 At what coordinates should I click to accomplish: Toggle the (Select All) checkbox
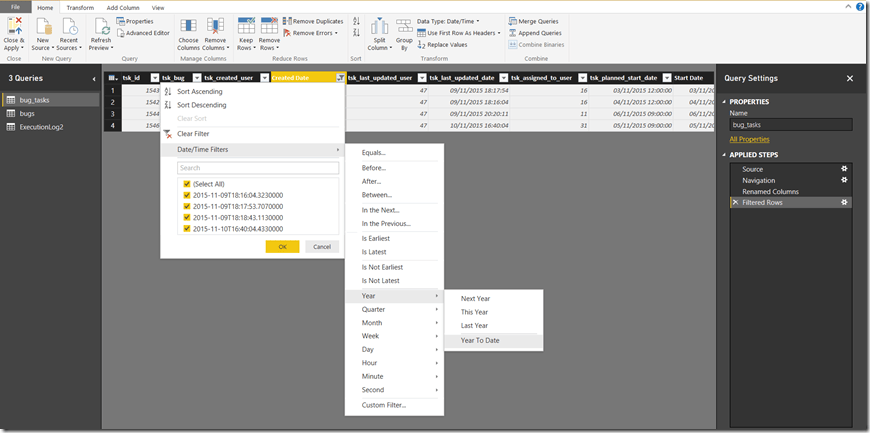pyautogui.click(x=186, y=184)
